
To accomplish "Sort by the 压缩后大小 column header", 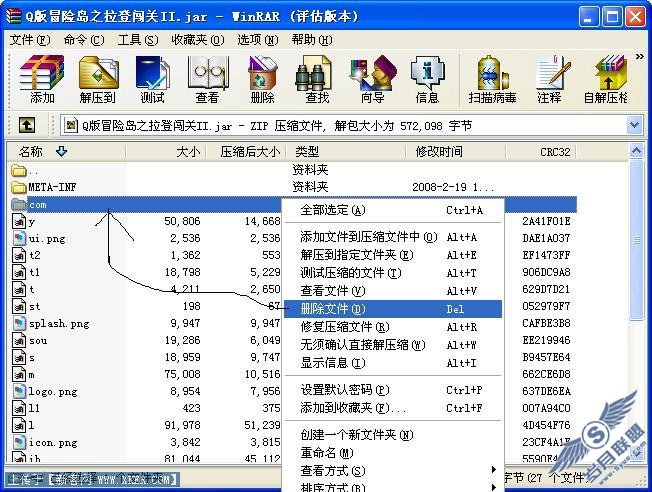I will pyautogui.click(x=246, y=152).
